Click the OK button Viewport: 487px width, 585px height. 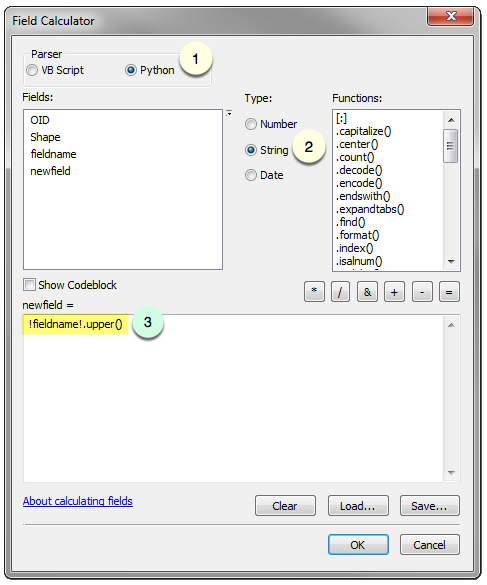point(358,545)
